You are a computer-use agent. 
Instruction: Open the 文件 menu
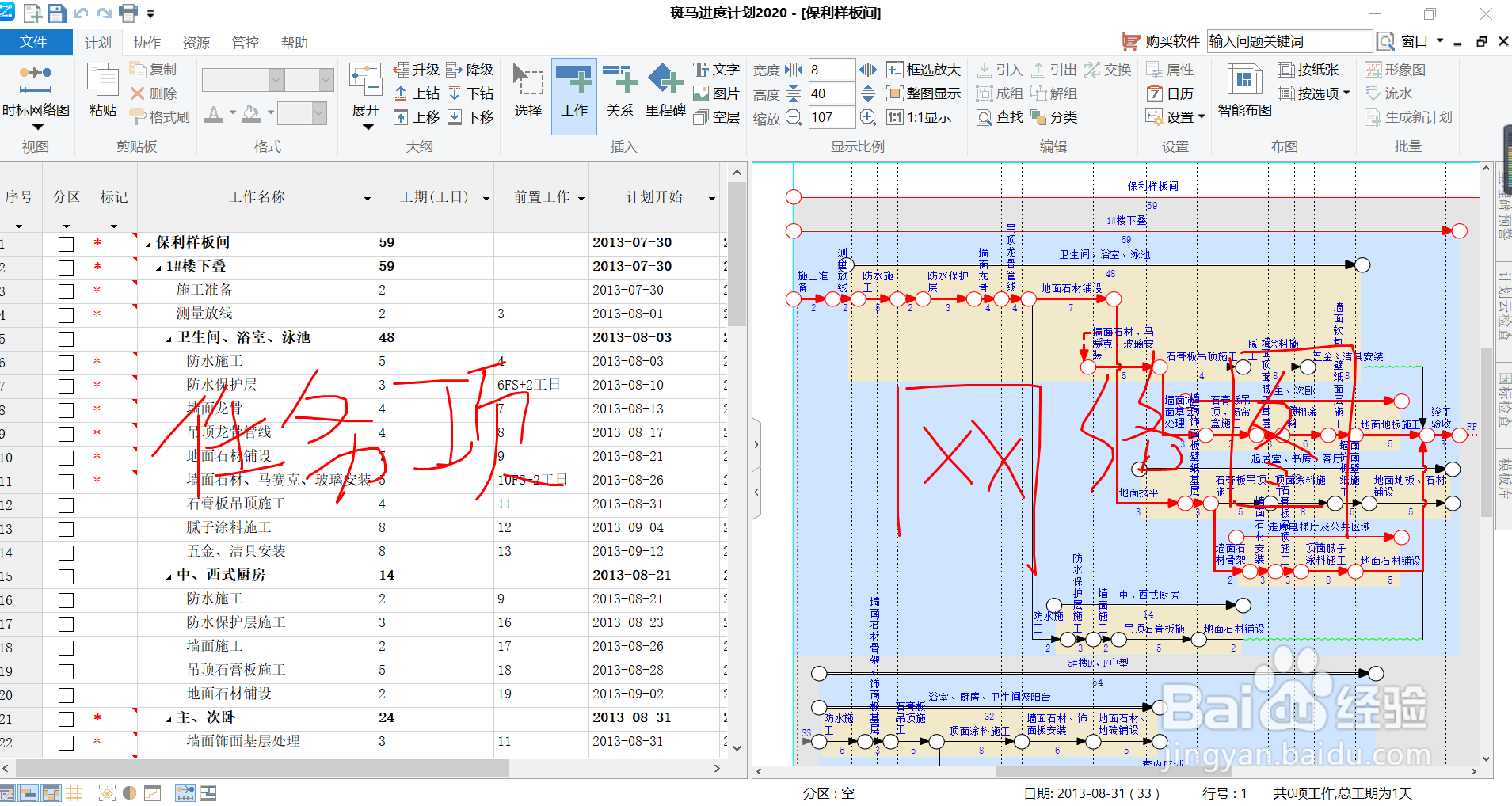coord(33,42)
